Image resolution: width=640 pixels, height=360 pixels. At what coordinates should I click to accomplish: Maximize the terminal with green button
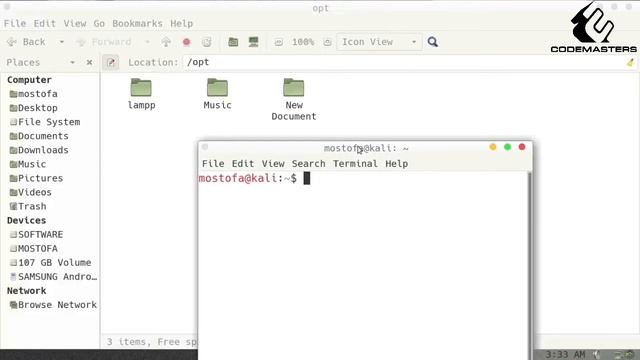[507, 147]
